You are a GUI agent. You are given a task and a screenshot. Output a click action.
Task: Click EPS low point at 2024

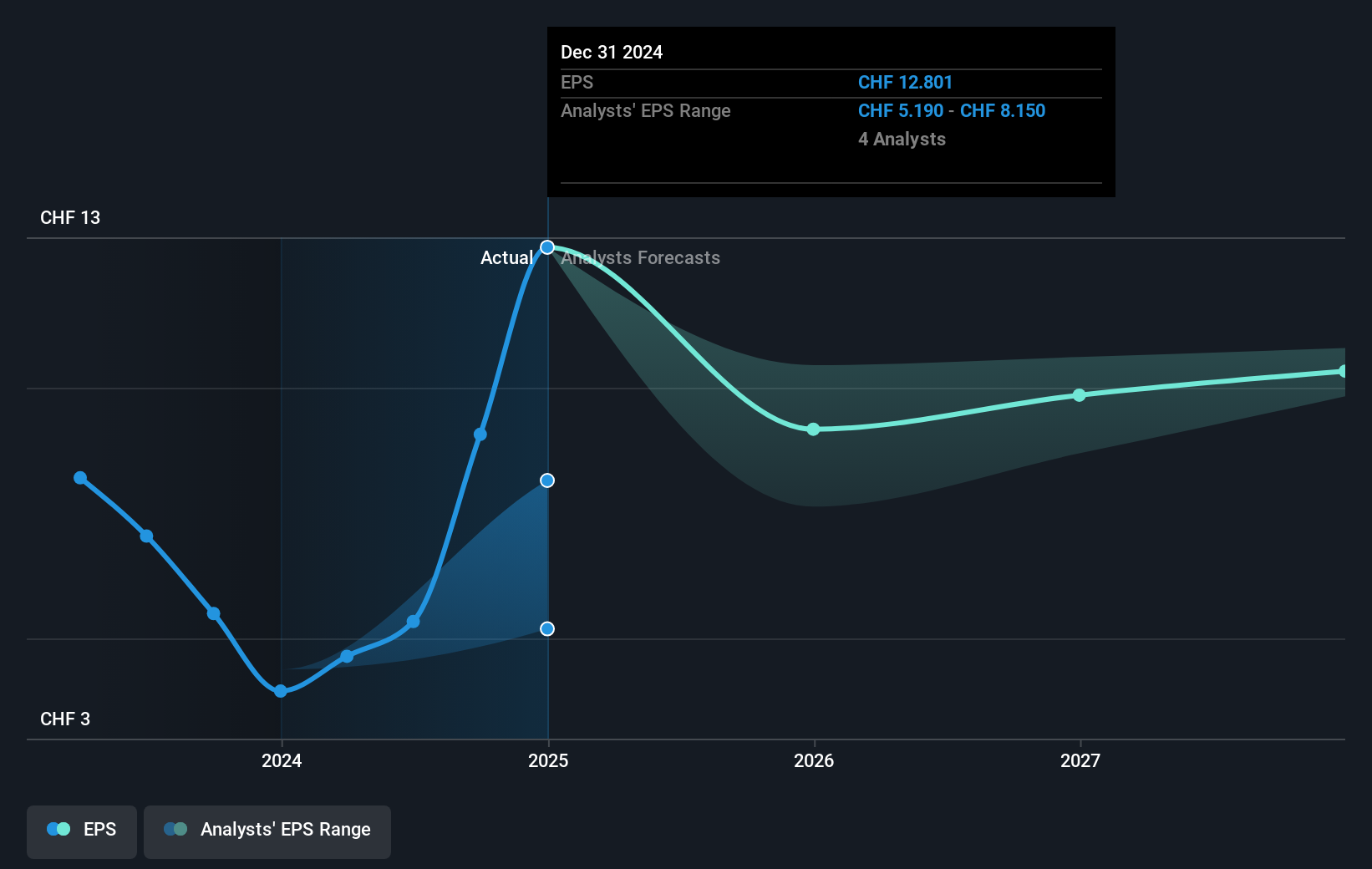pyautogui.click(x=281, y=691)
